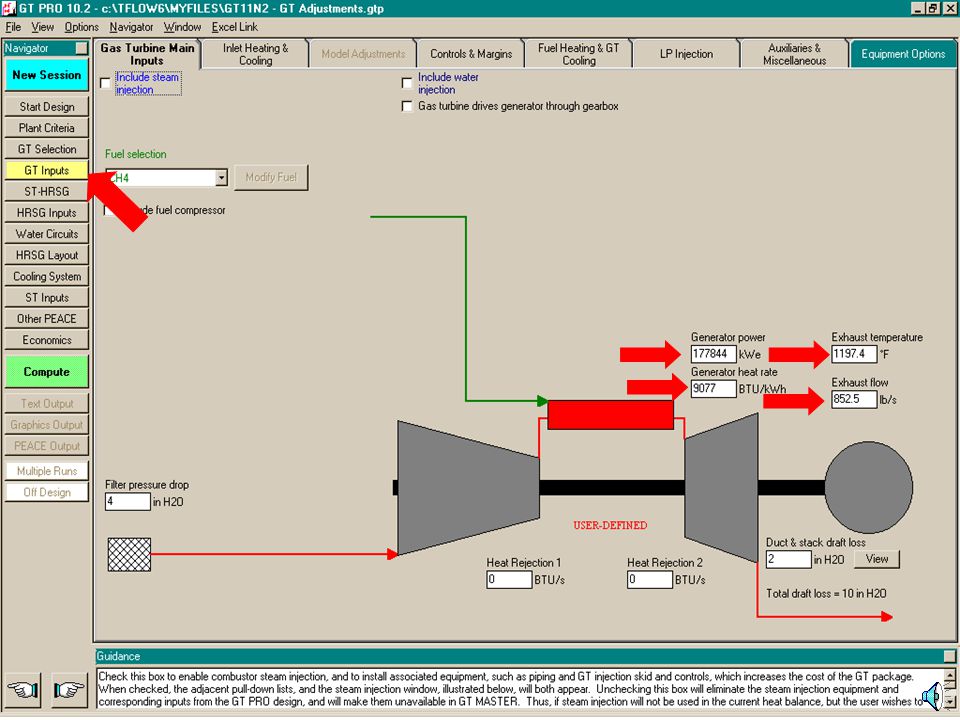Open HRSG Inputs section
The image size is (960, 720).
[x=47, y=212]
